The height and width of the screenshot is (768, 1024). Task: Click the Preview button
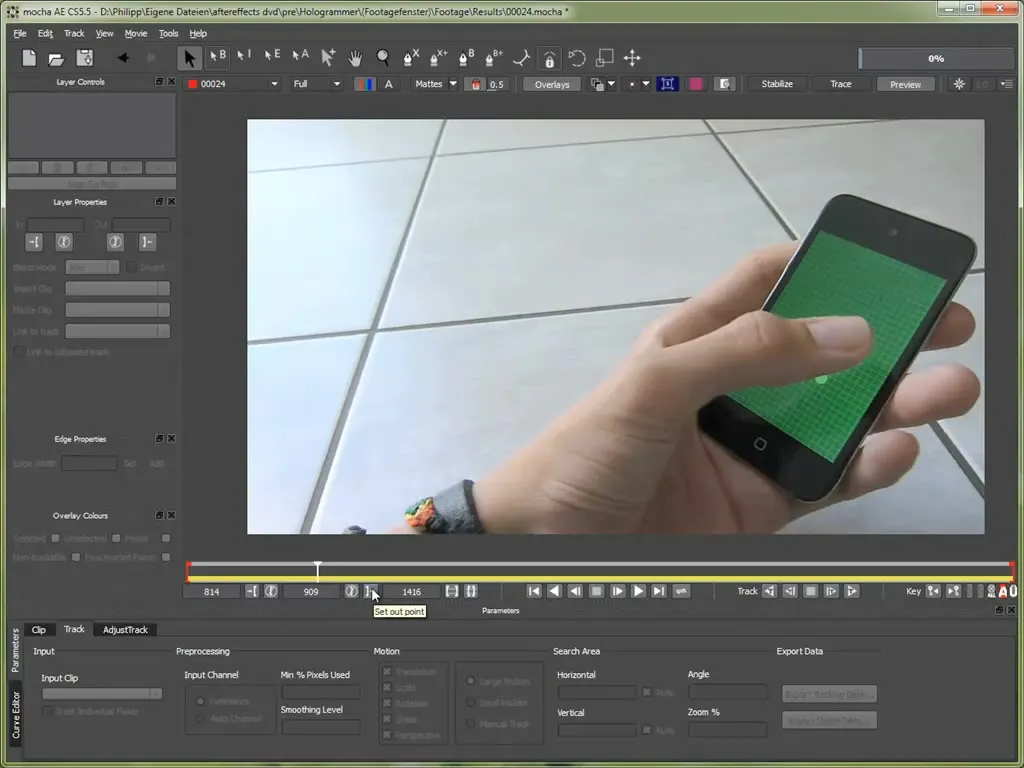coord(905,84)
